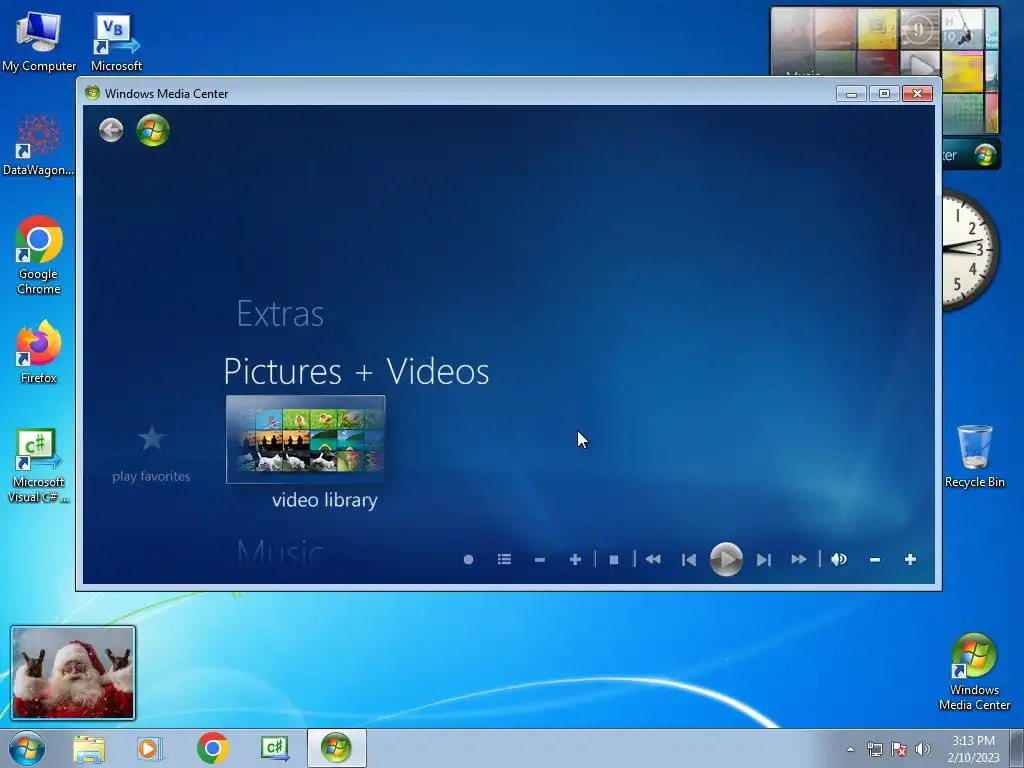Open My Computer desktop icon
The width and height of the screenshot is (1024, 768).
pos(39,40)
